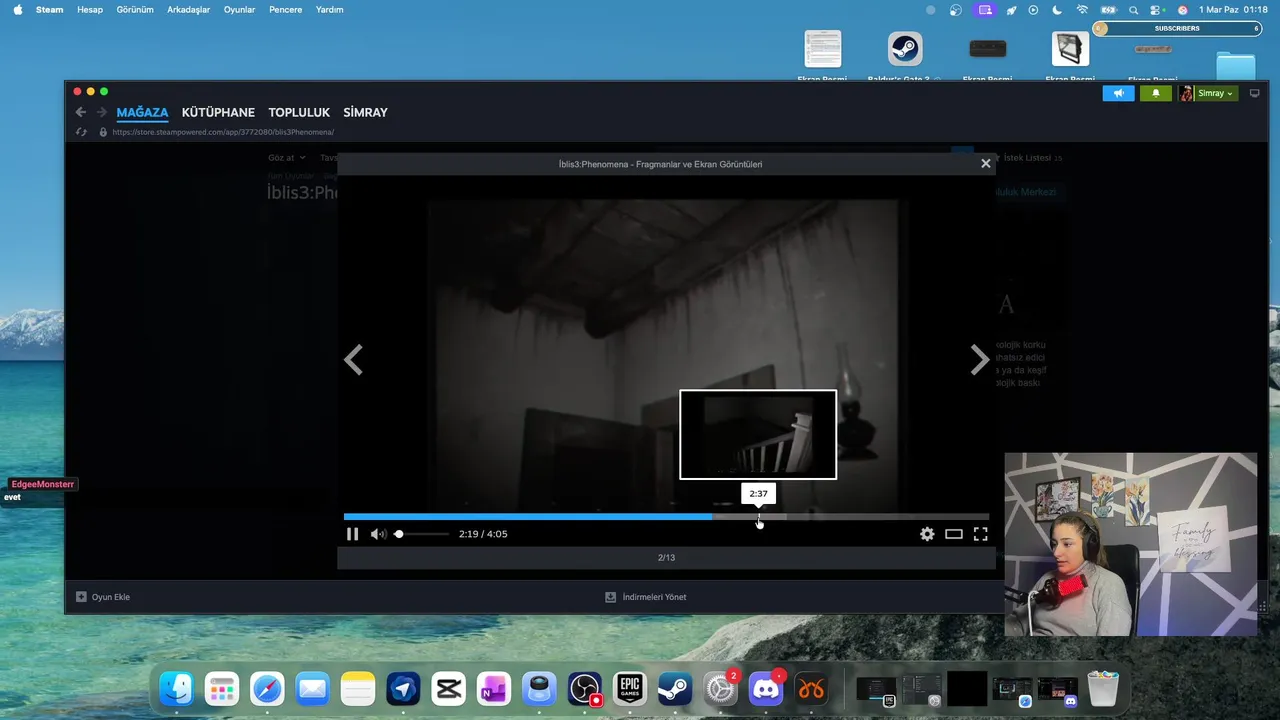Open the Steam menu in menu bar
This screenshot has height=720, width=1280.
pos(49,10)
